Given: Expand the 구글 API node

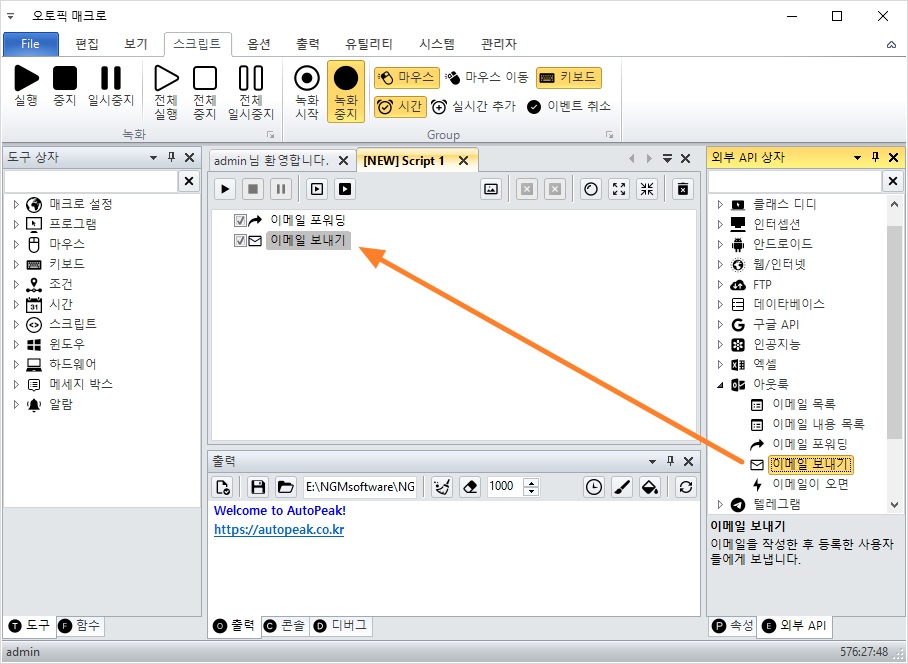Looking at the screenshot, I should pos(720,325).
